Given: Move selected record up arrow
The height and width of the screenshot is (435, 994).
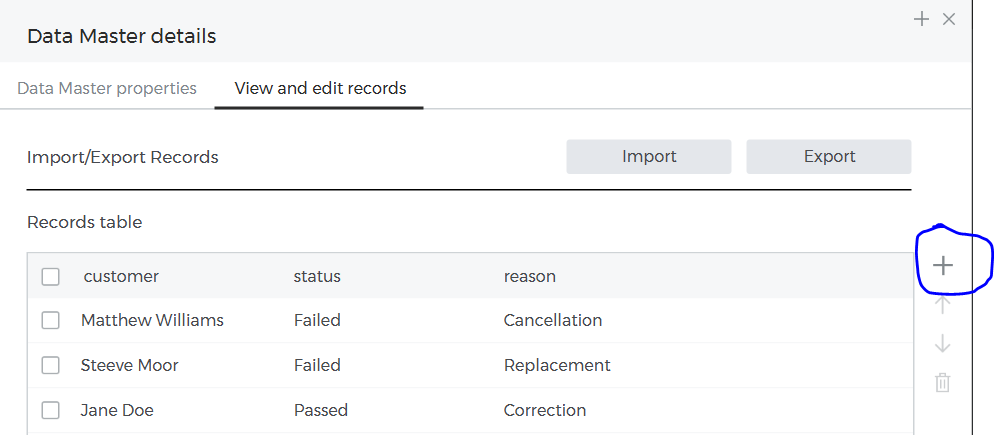Looking at the screenshot, I should [x=942, y=305].
